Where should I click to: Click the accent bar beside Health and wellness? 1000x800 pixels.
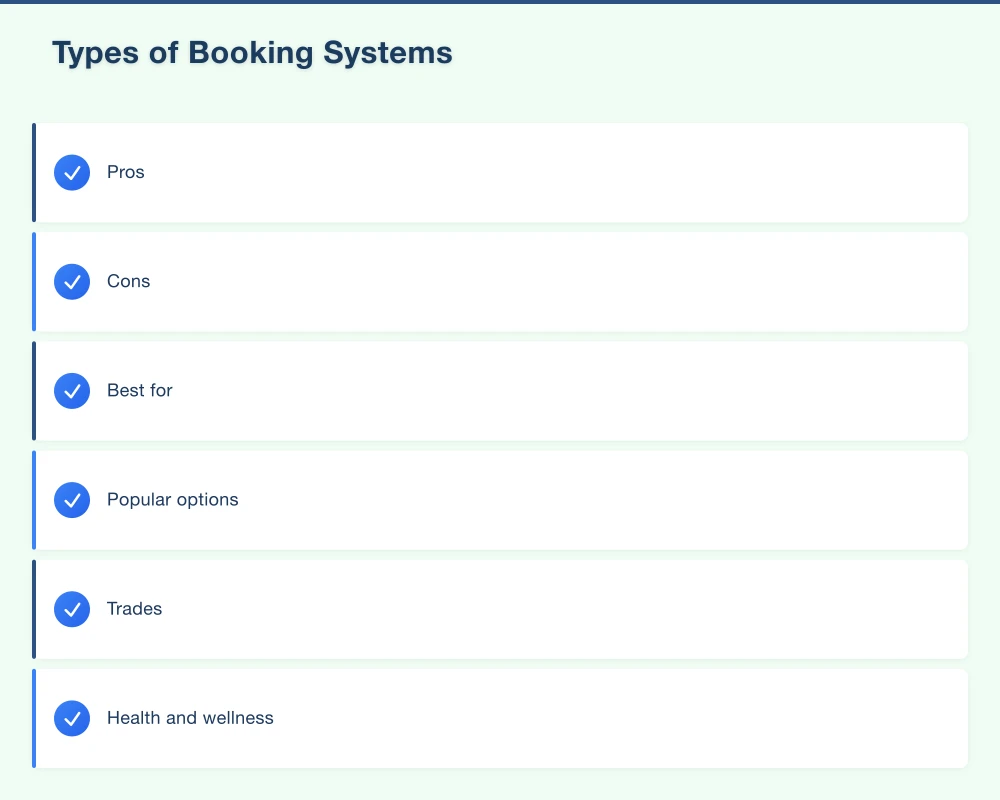35,718
